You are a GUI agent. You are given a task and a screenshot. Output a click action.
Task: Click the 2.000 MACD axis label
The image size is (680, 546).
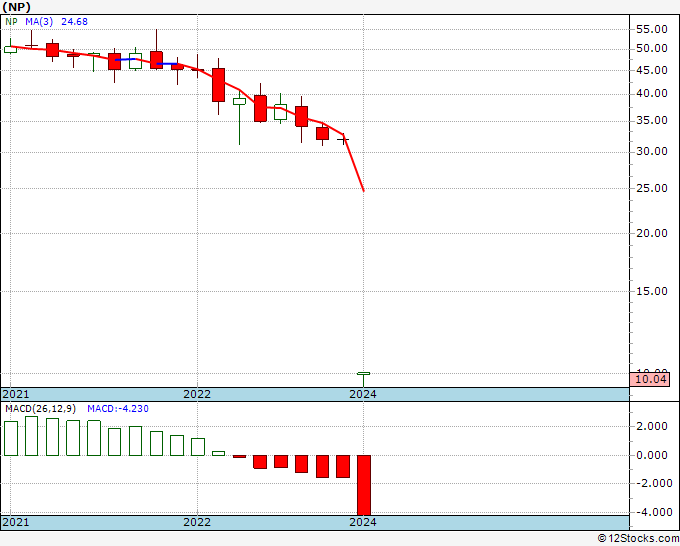coord(651,426)
